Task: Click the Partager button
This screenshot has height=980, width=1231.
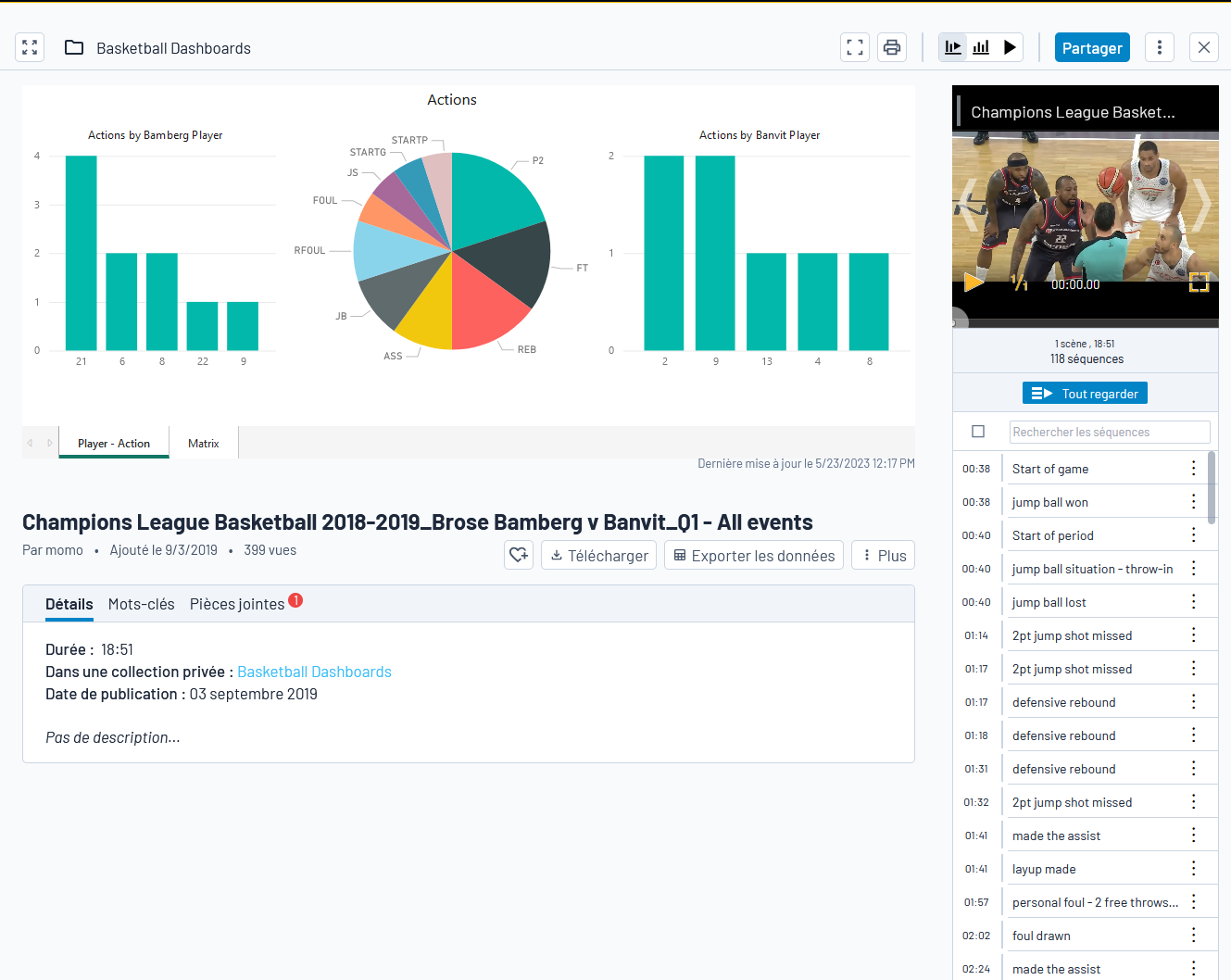Action: pos(1092,47)
